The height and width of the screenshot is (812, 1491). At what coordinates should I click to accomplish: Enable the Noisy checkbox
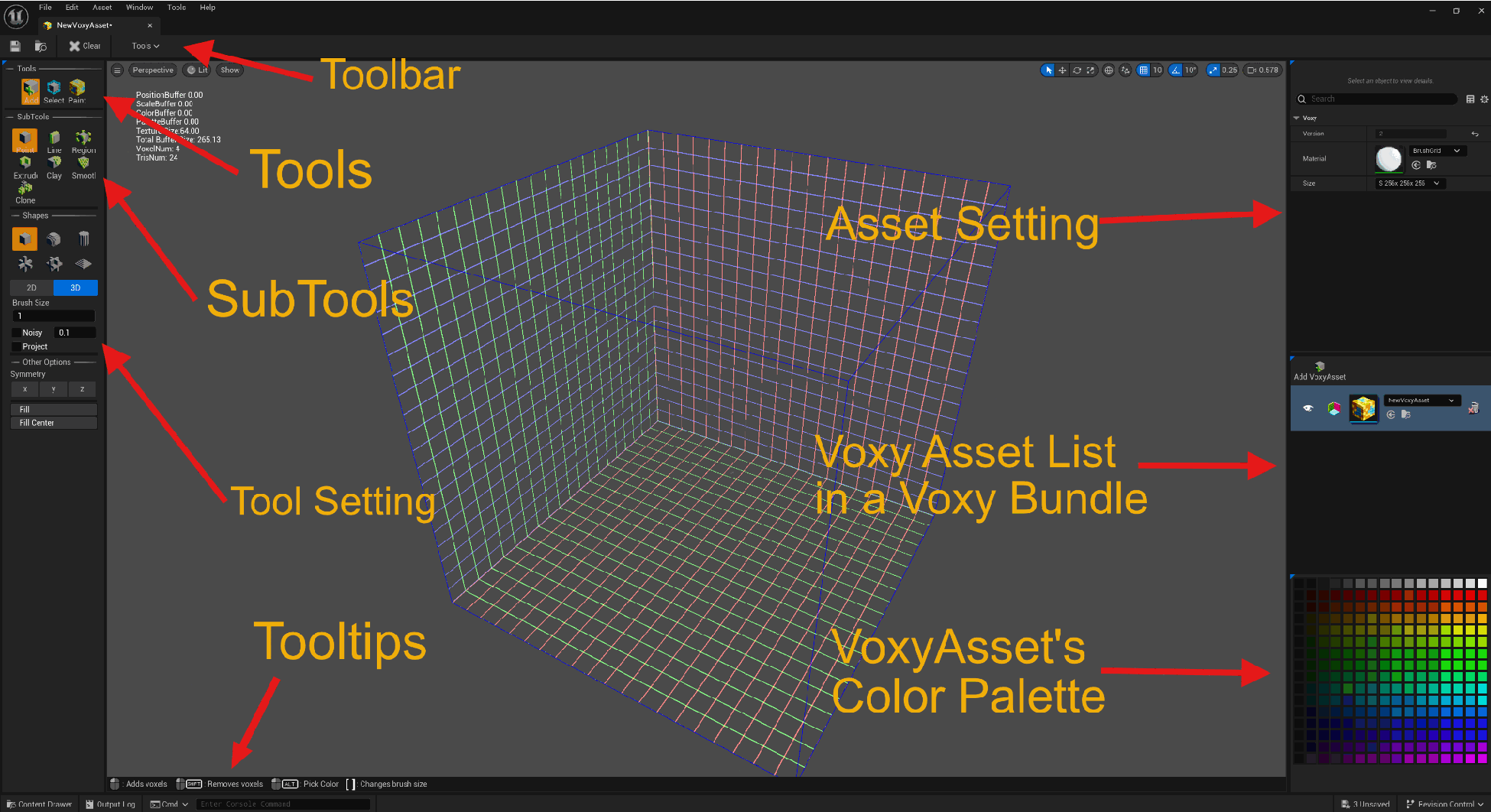point(16,333)
